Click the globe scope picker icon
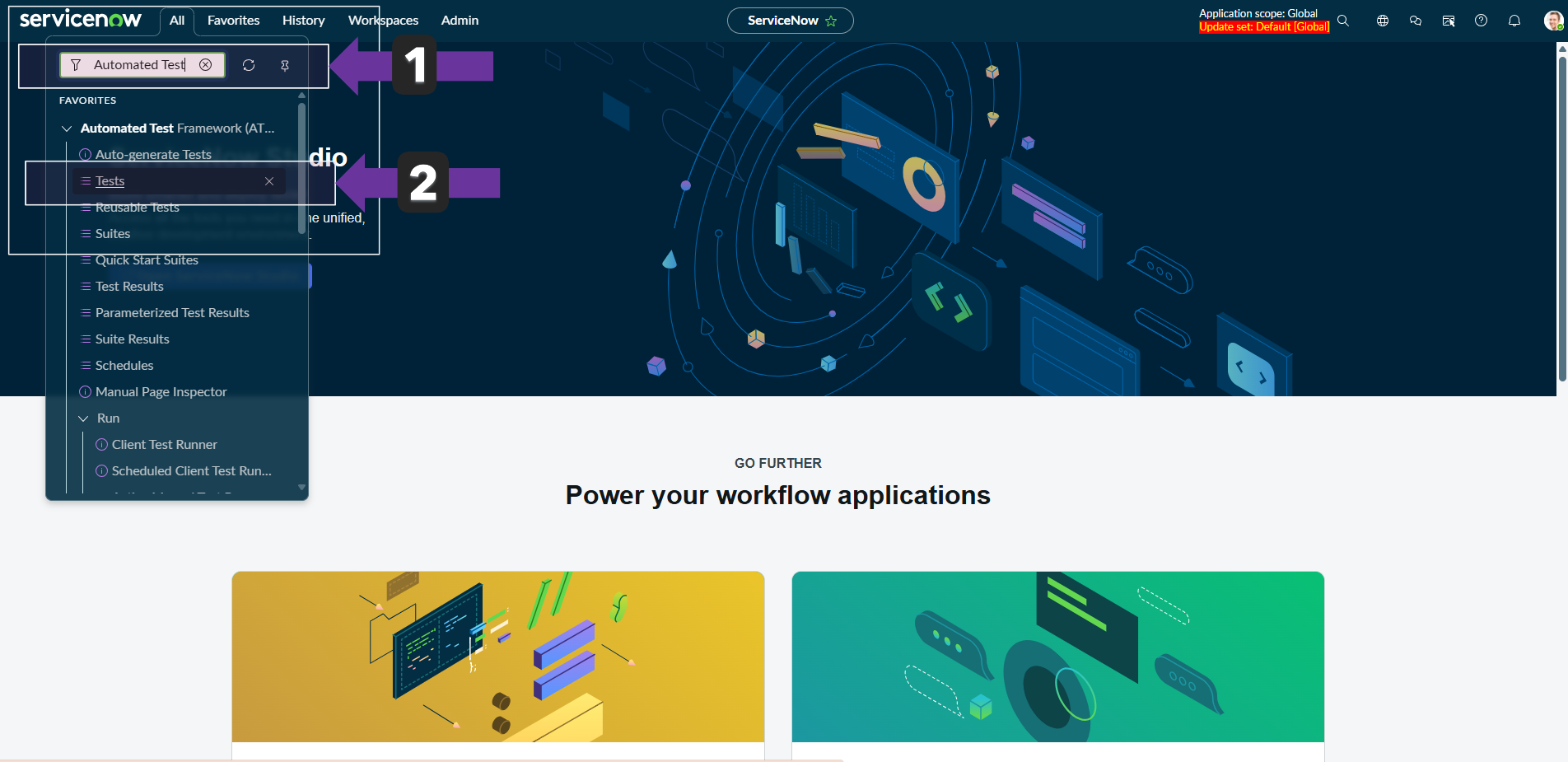The image size is (1568, 762). tap(1383, 21)
